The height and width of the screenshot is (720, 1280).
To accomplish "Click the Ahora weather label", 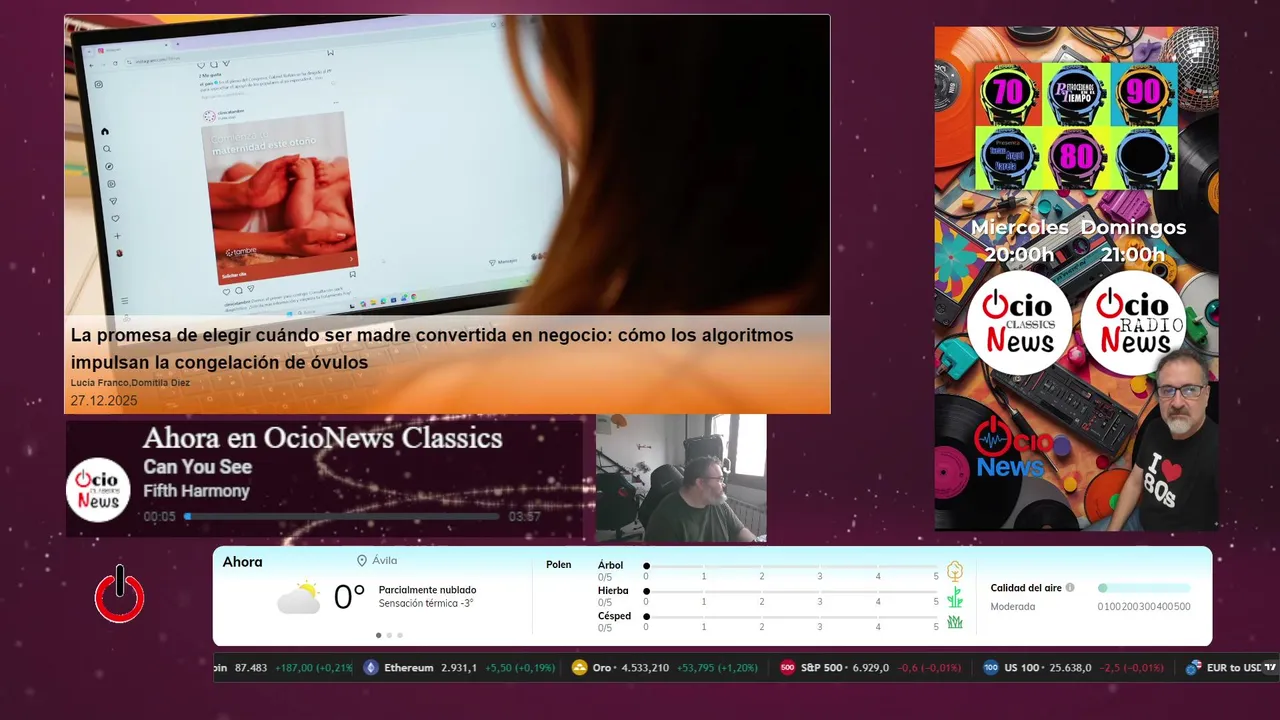I will [x=243, y=562].
